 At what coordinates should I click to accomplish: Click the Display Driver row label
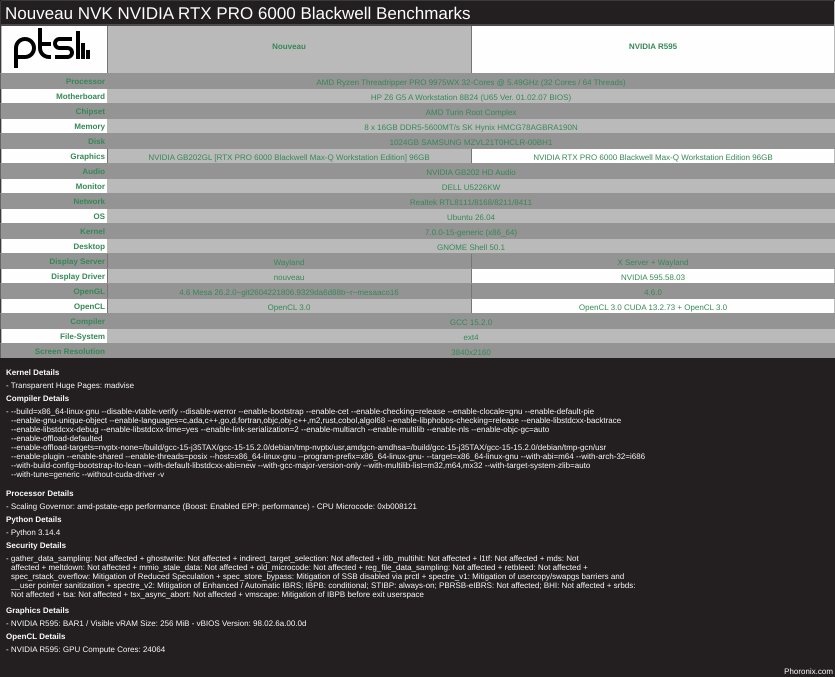(x=78, y=276)
